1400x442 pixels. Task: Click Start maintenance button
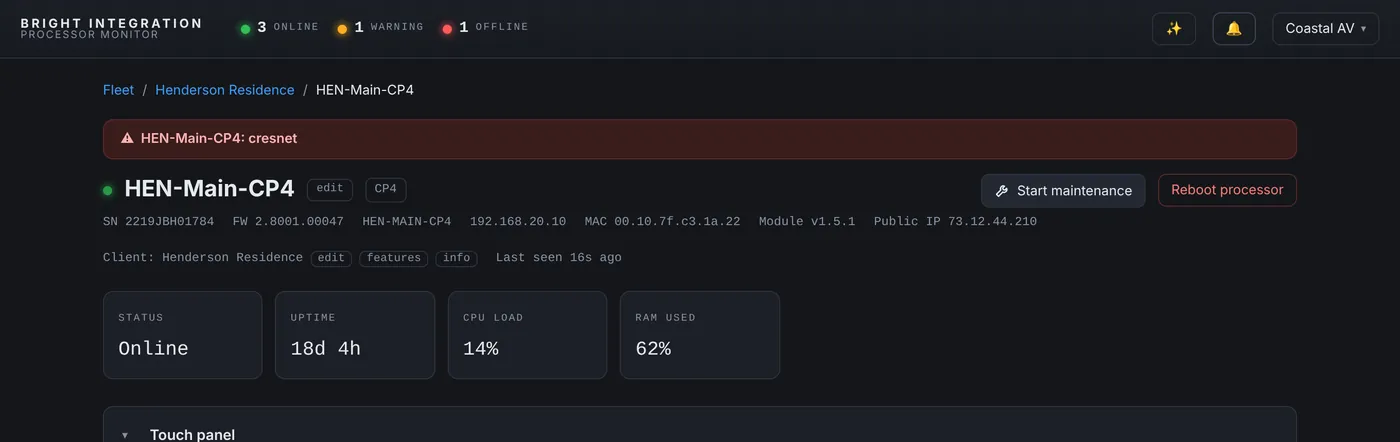coord(1063,190)
